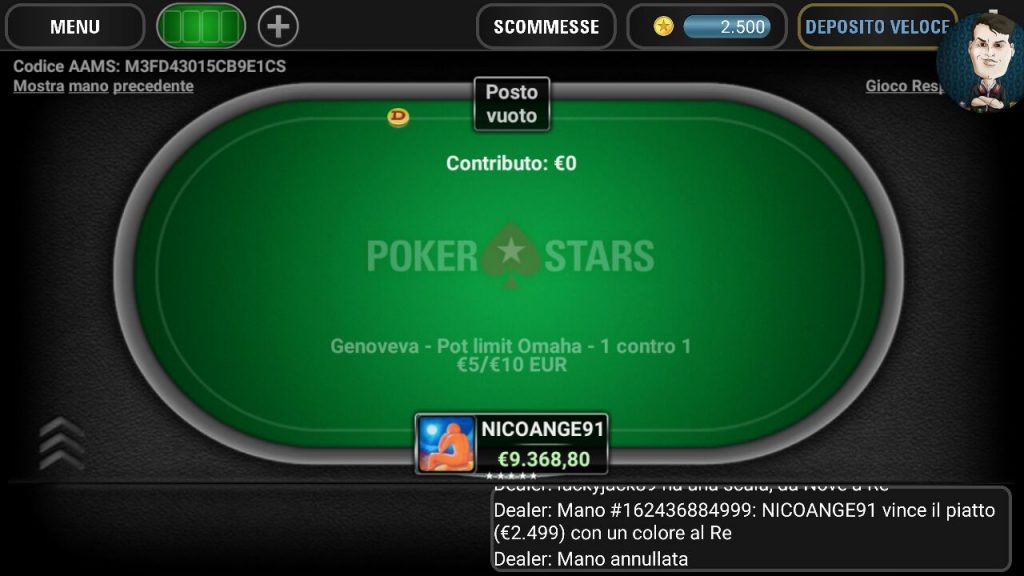Viewport: 1024px width, 576px height.
Task: Tap the caricature avatar in corner
Action: [x=982, y=62]
